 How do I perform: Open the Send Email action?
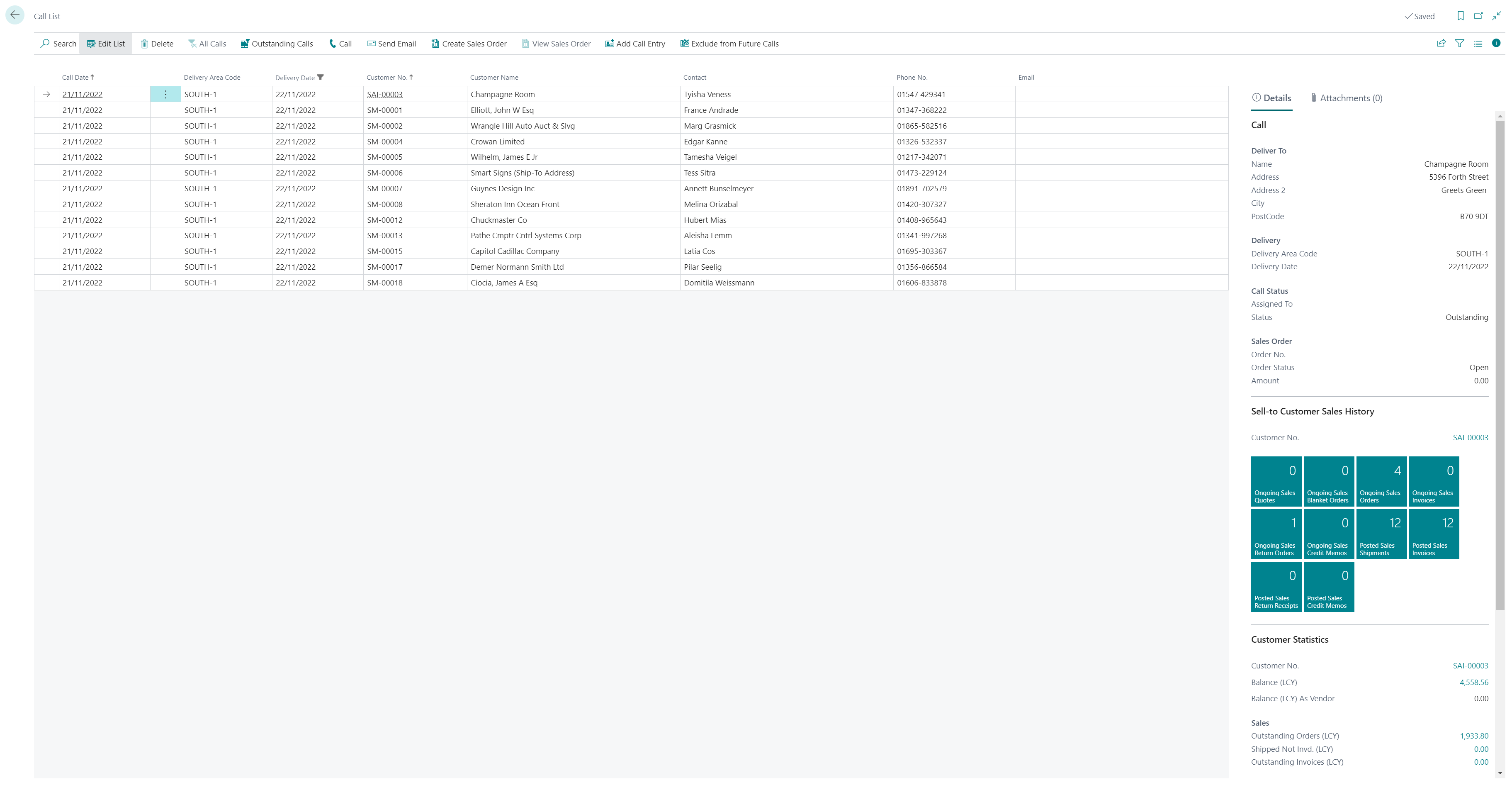point(371,44)
